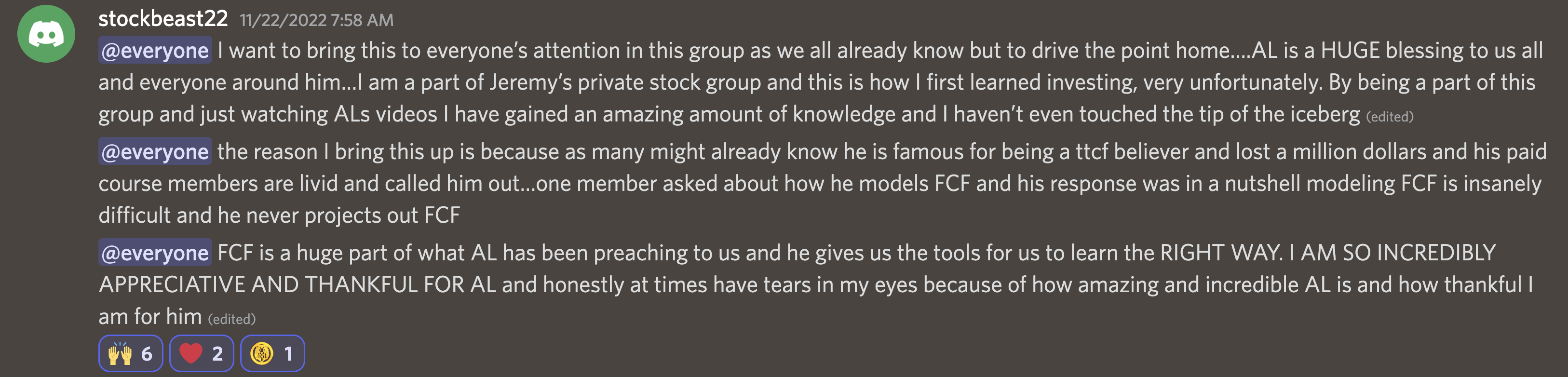Click the (edited) label after 'iceberg'
The width and height of the screenshot is (1568, 377).
pyautogui.click(x=1390, y=116)
